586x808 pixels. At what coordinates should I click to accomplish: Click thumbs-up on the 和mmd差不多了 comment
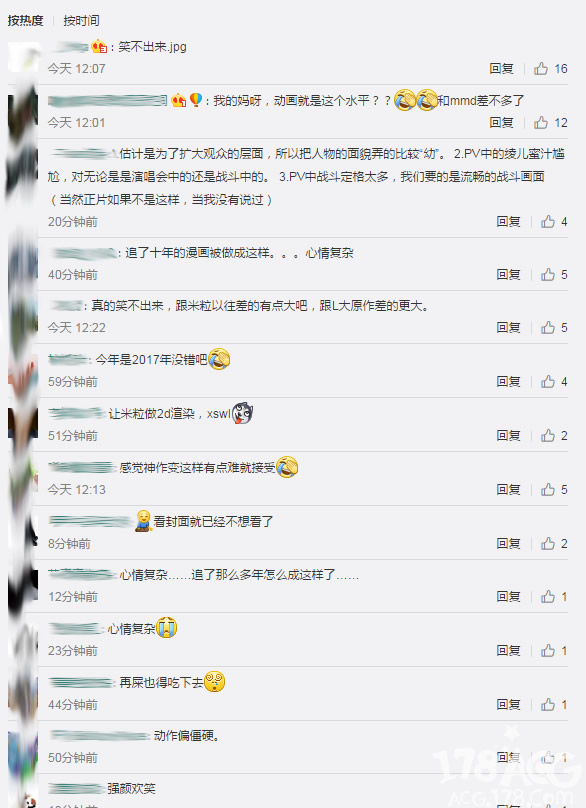click(x=550, y=123)
